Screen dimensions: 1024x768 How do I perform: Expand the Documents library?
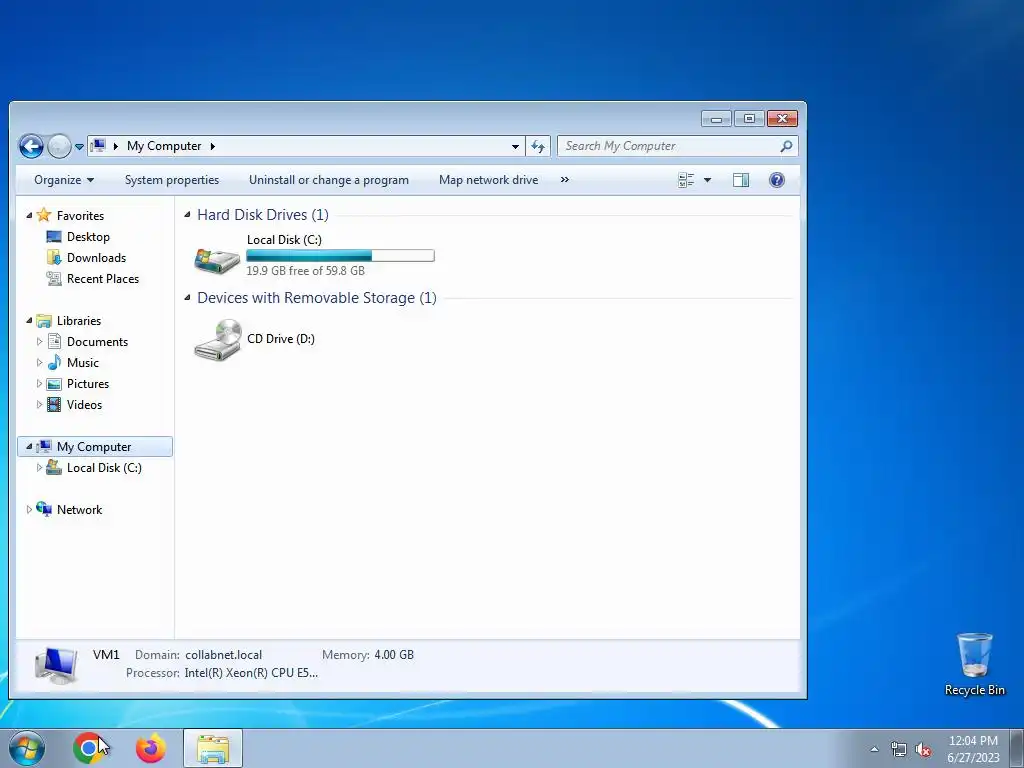tap(39, 342)
